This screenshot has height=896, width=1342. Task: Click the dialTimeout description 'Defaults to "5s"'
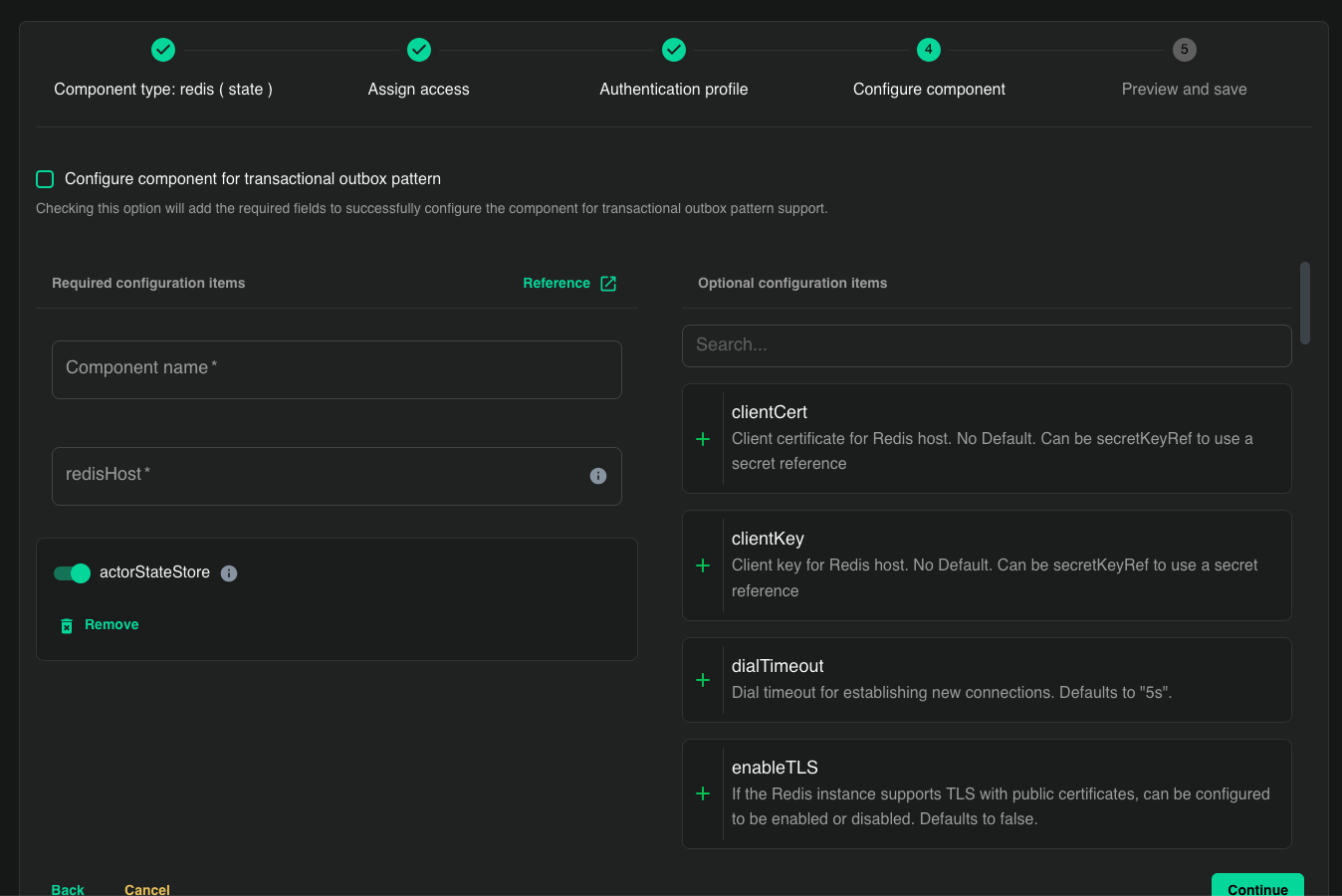1115,693
